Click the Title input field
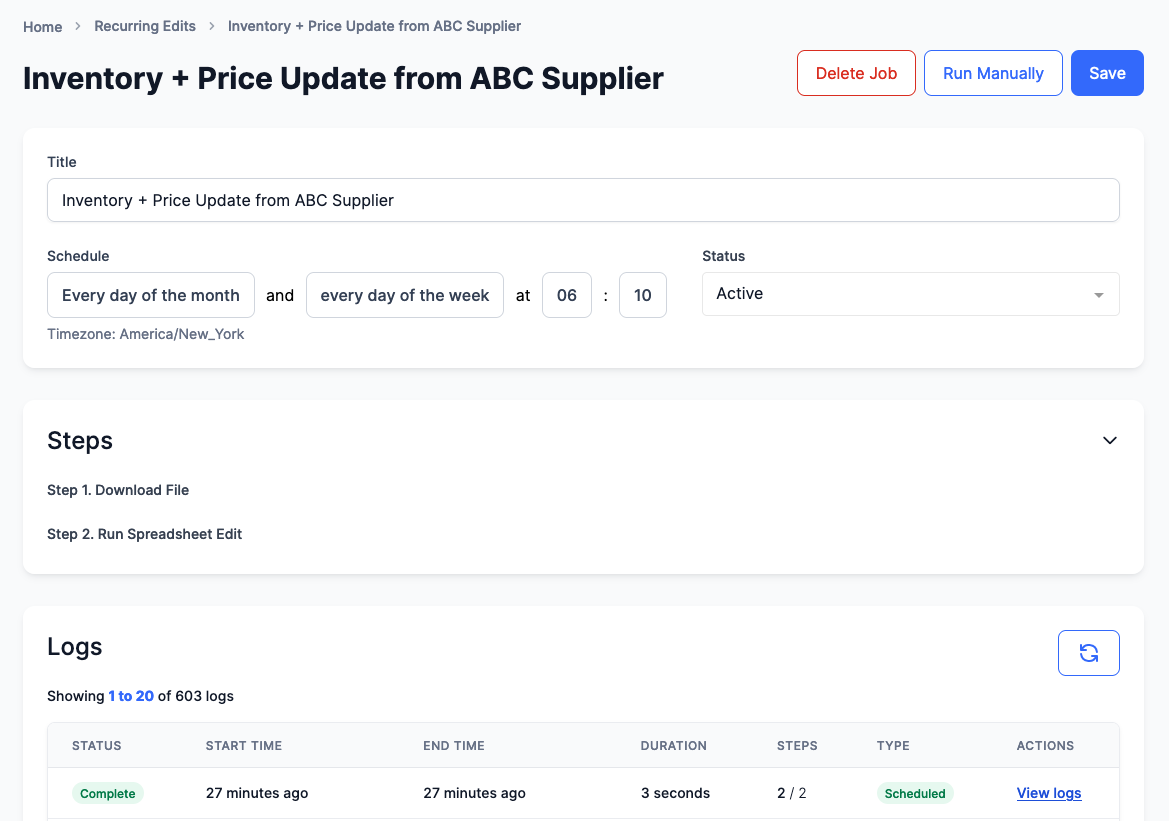 pos(583,200)
